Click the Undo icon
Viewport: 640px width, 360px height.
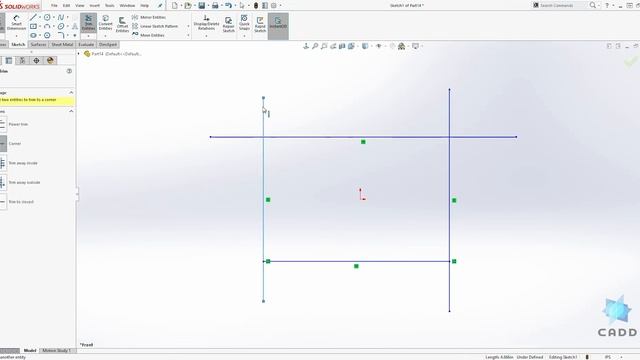click(x=229, y=5)
